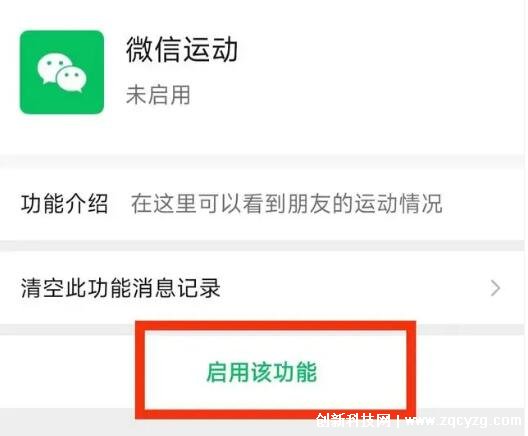Tap the red highlight frame's top edge

click(x=276, y=326)
